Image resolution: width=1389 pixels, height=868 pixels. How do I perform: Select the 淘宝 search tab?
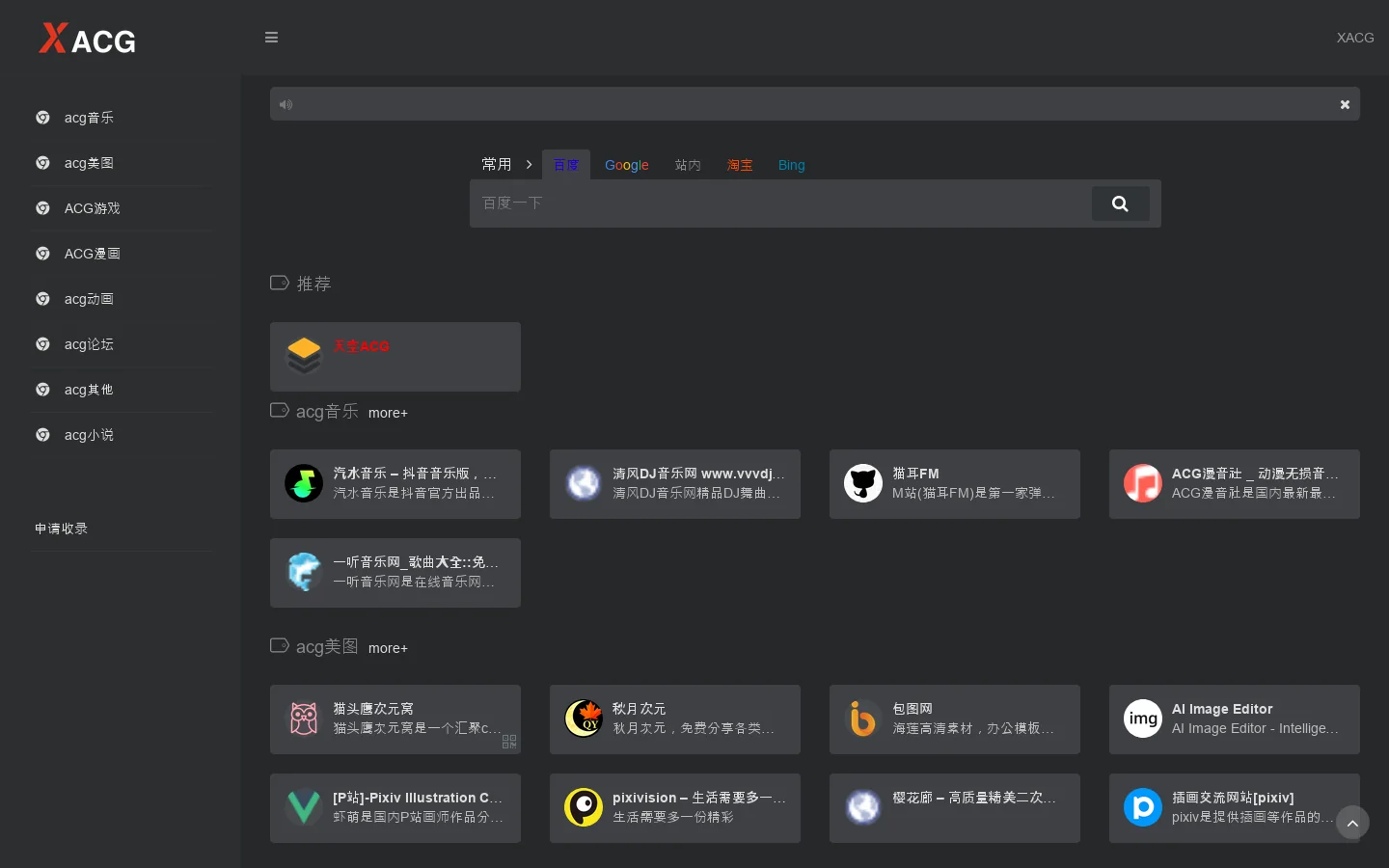click(740, 165)
